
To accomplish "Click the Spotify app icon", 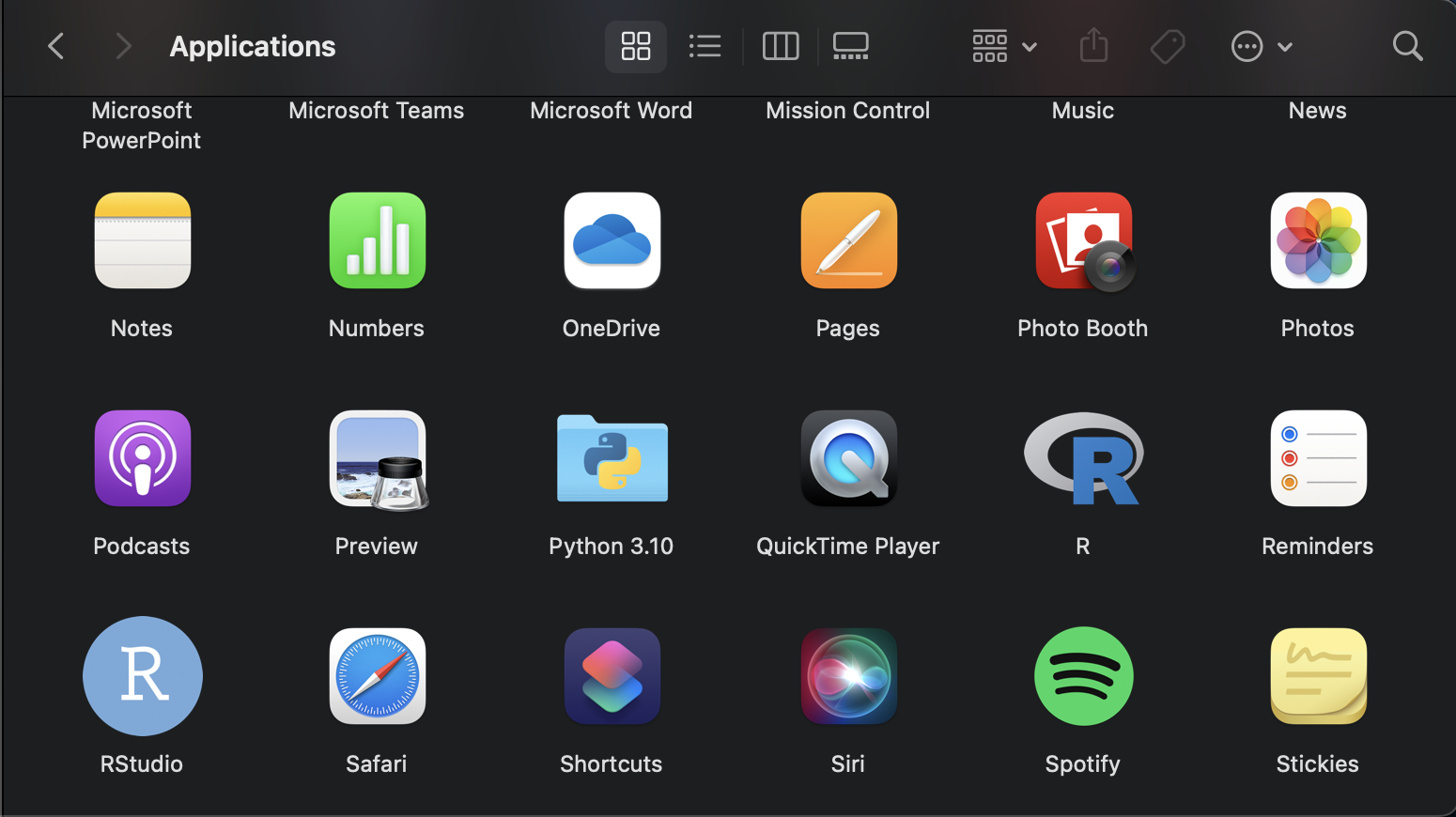I will (x=1084, y=676).
